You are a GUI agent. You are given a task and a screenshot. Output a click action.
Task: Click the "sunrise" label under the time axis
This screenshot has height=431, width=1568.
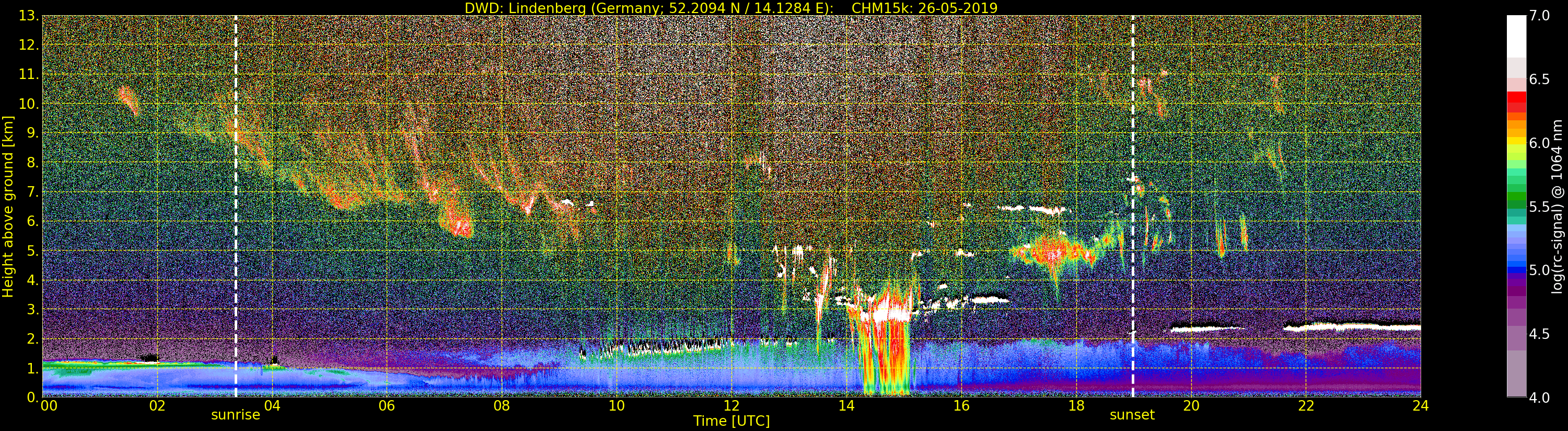coord(236,415)
